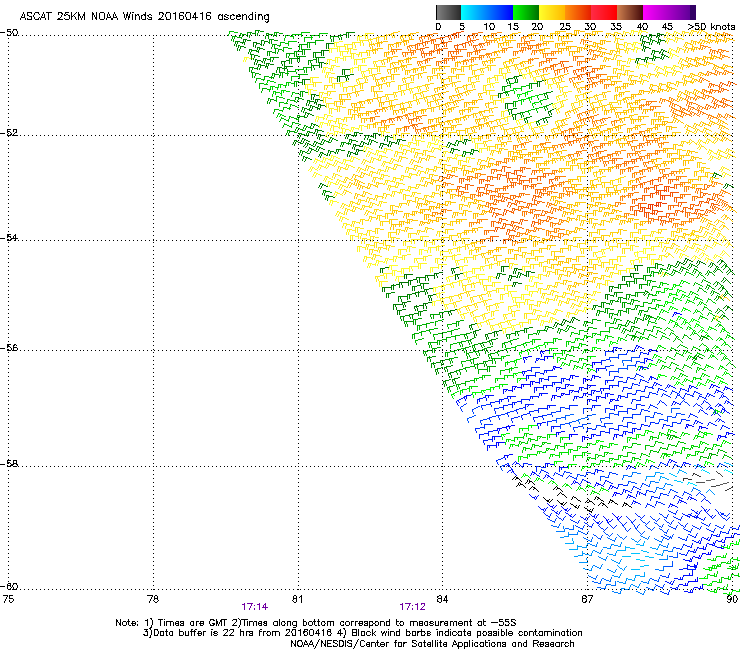
Task: Click the cyan 5-10 knots legend segment
Action: point(474,12)
